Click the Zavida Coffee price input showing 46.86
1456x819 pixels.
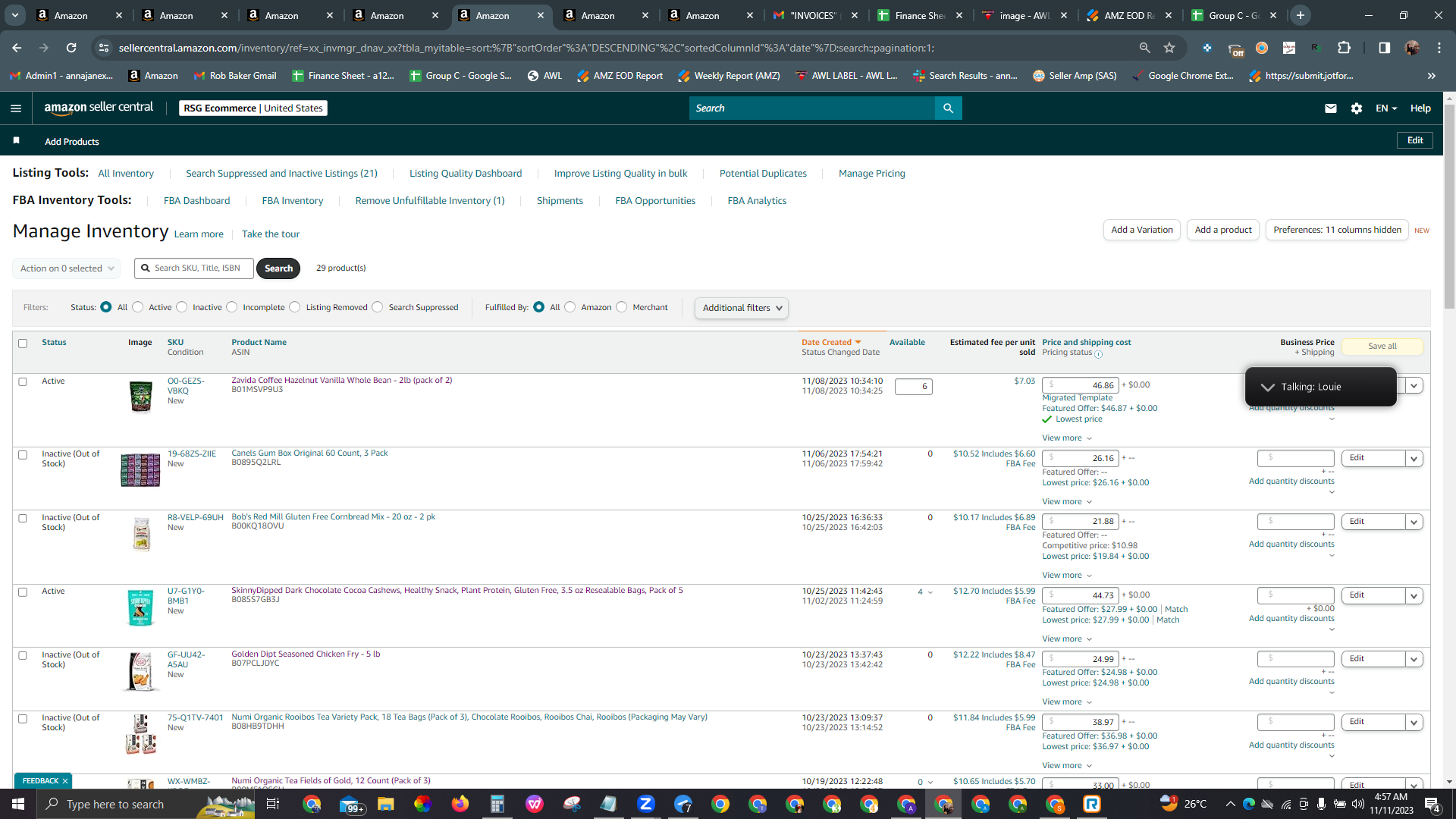(1081, 385)
